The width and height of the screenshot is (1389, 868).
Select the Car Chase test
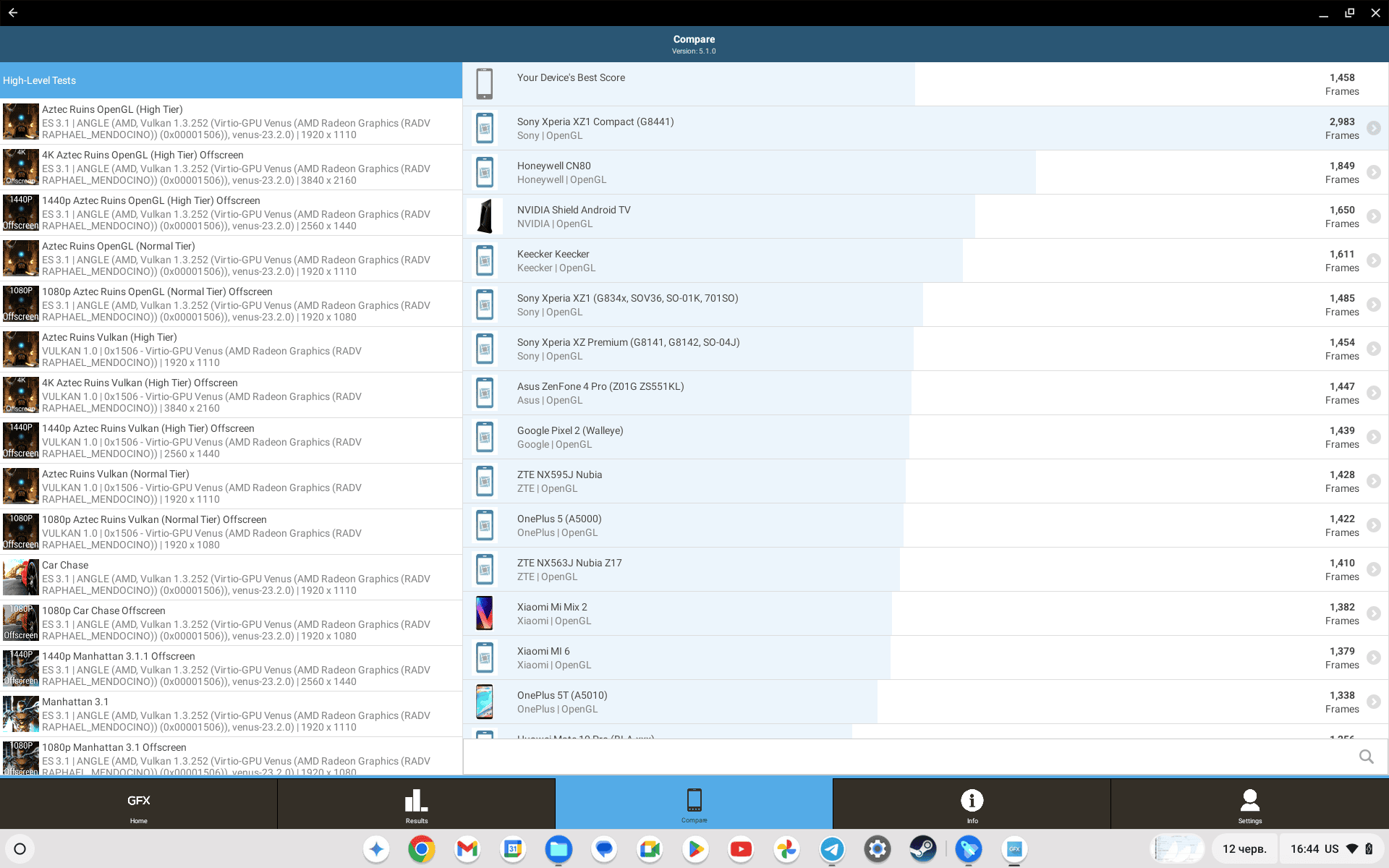coord(231,577)
